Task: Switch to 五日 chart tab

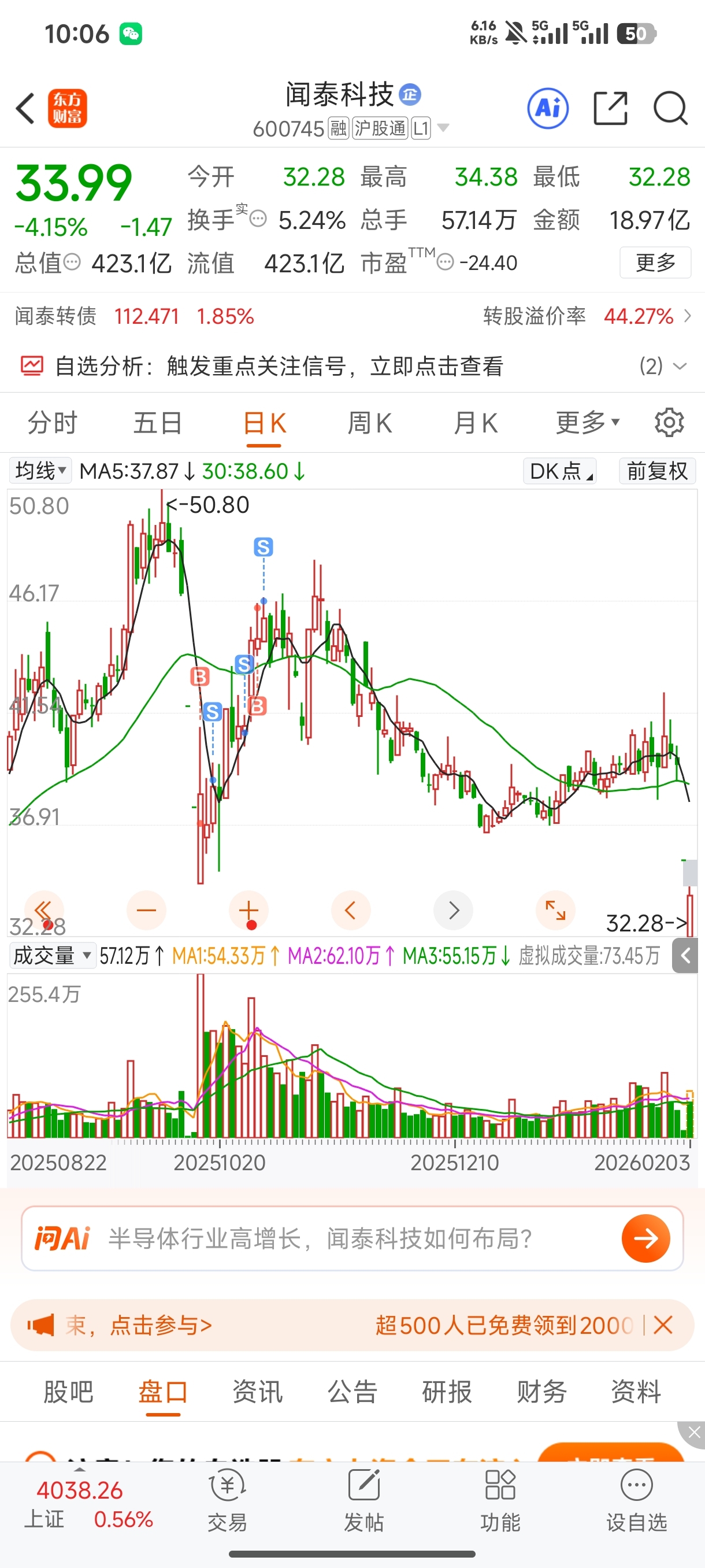Action: pyautogui.click(x=158, y=423)
